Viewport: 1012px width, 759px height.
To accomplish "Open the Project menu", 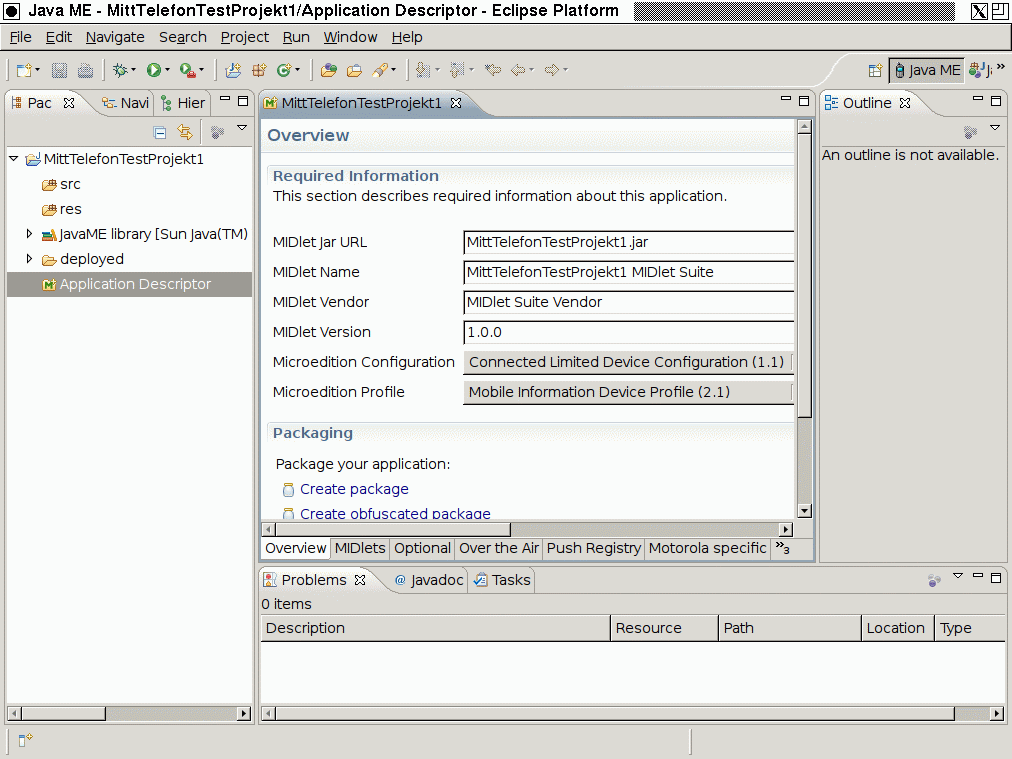I will click(245, 37).
